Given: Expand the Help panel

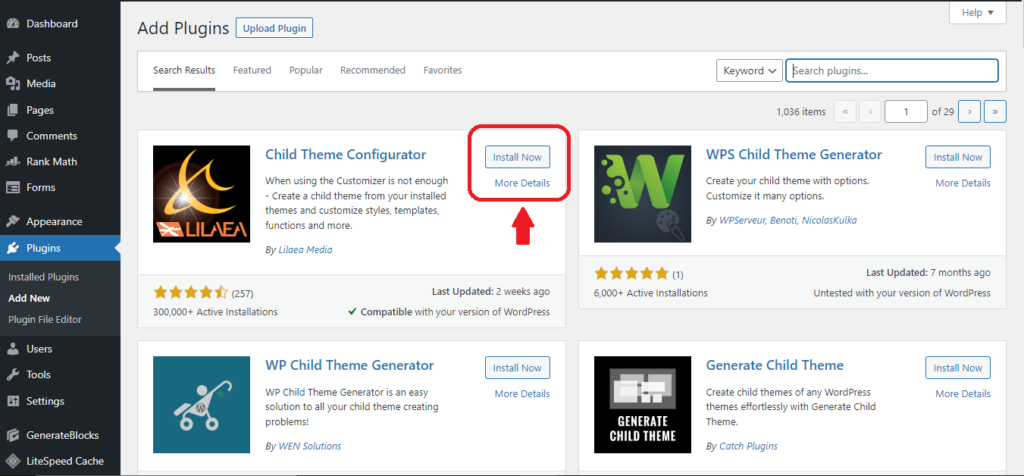Looking at the screenshot, I should [977, 12].
